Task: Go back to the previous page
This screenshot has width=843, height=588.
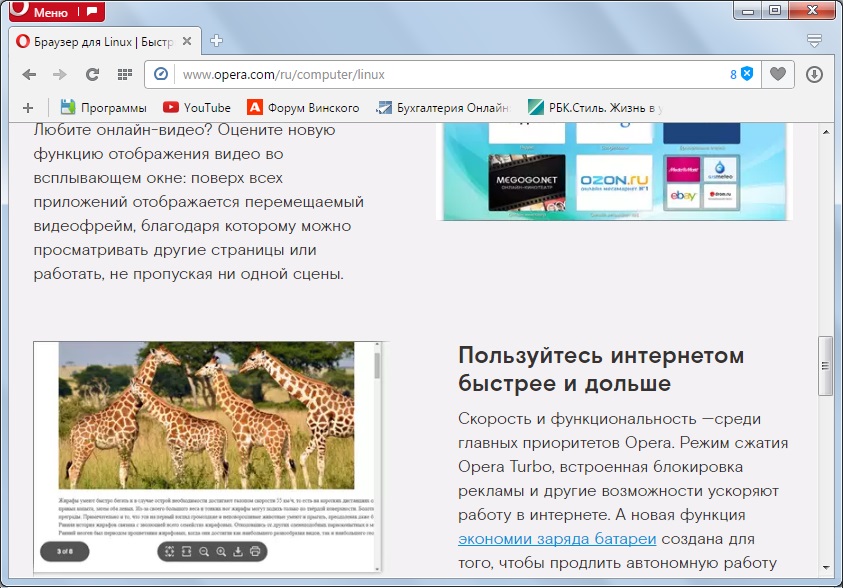Action: (x=29, y=74)
